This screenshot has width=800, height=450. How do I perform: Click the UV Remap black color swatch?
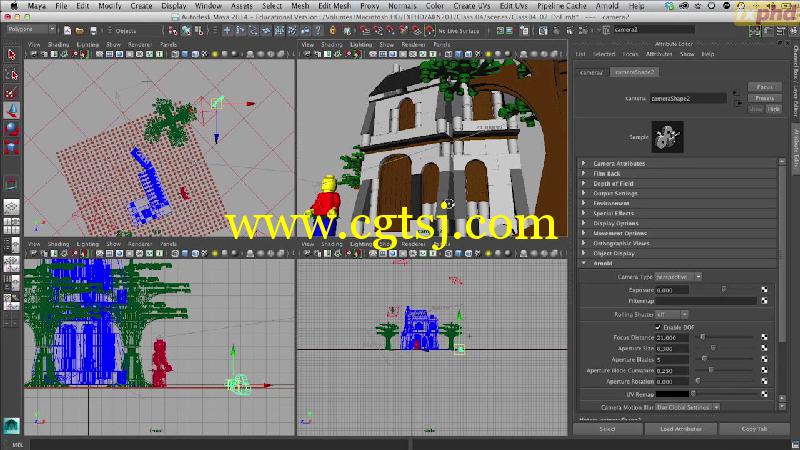(x=672, y=394)
